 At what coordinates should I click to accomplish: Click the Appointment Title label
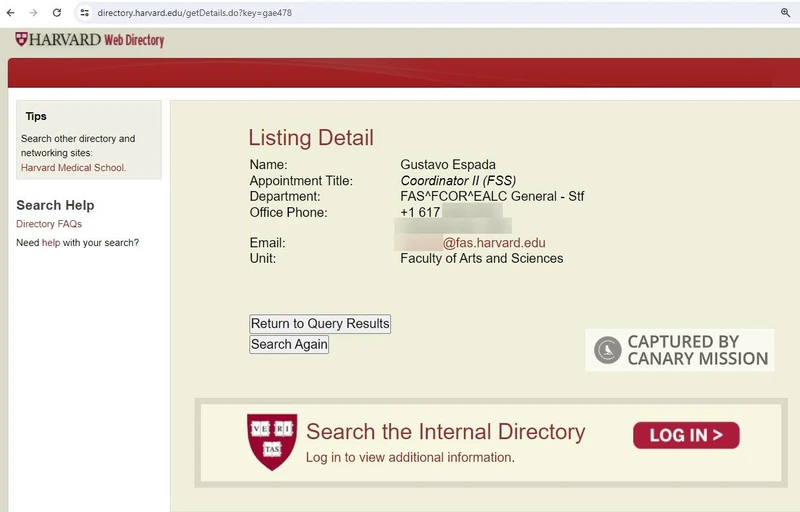(x=301, y=181)
